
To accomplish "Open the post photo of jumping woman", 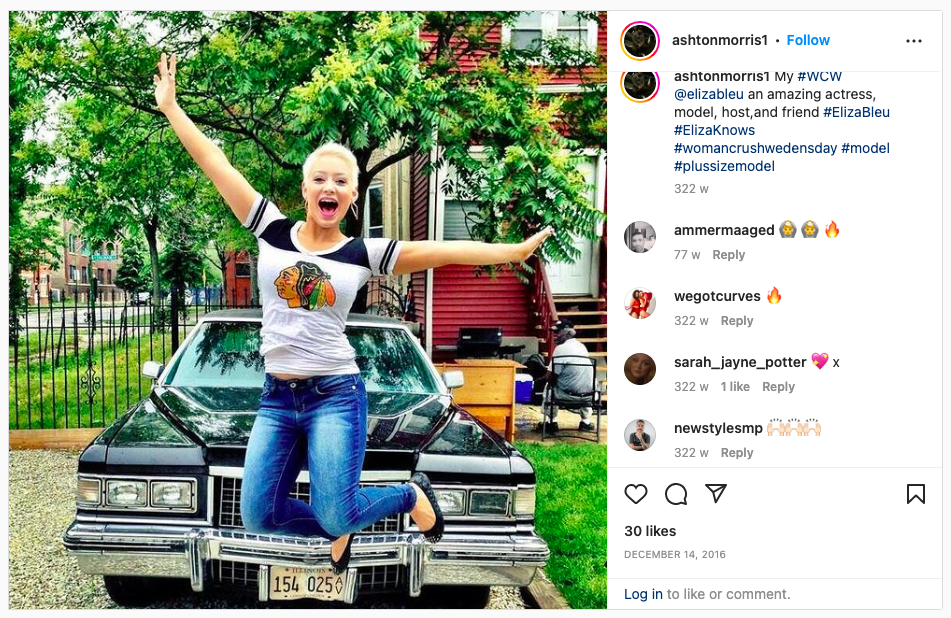I will 307,310.
